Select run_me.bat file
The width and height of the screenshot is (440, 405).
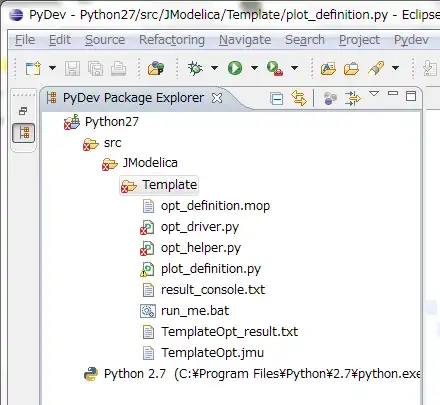tap(195, 311)
